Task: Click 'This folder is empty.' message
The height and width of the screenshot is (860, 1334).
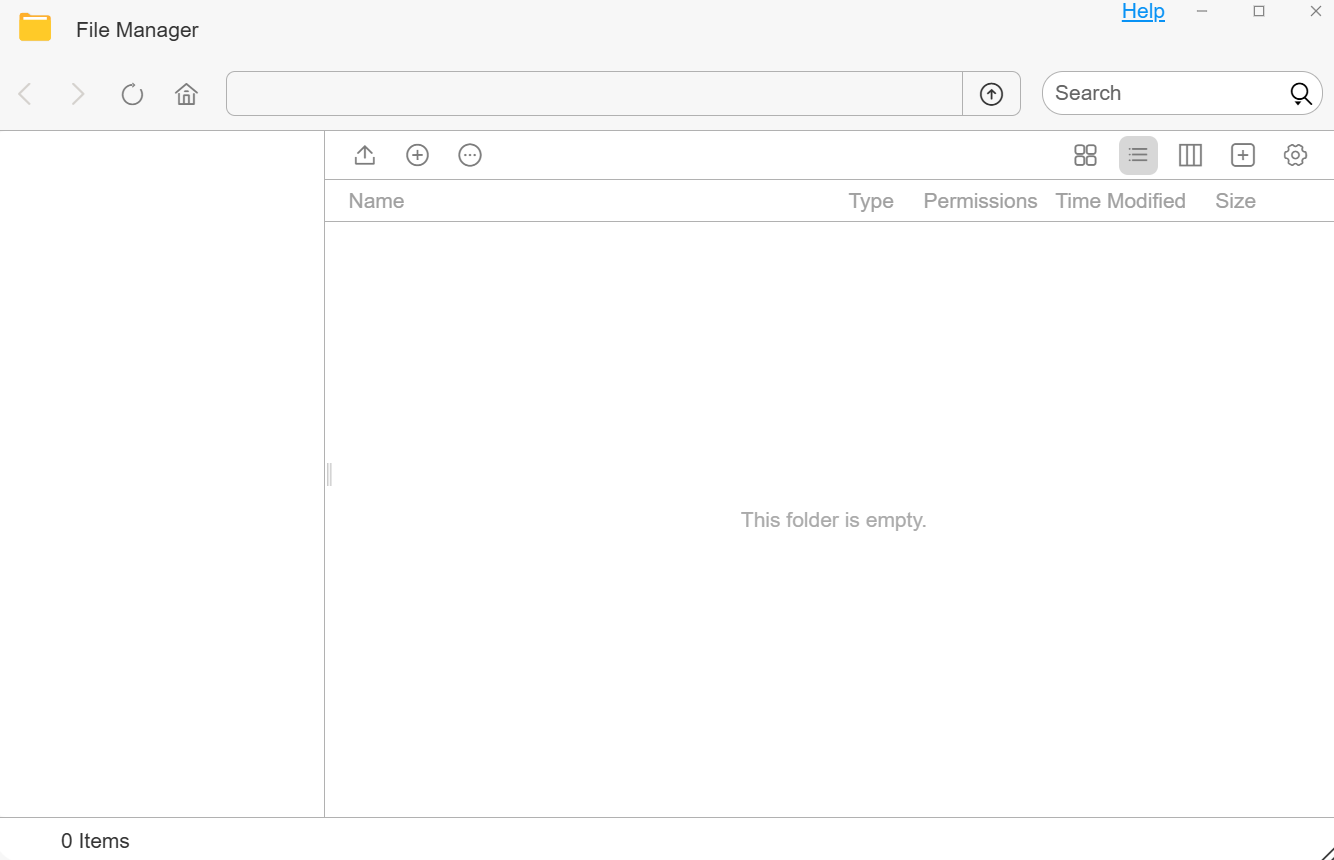Action: [x=833, y=520]
